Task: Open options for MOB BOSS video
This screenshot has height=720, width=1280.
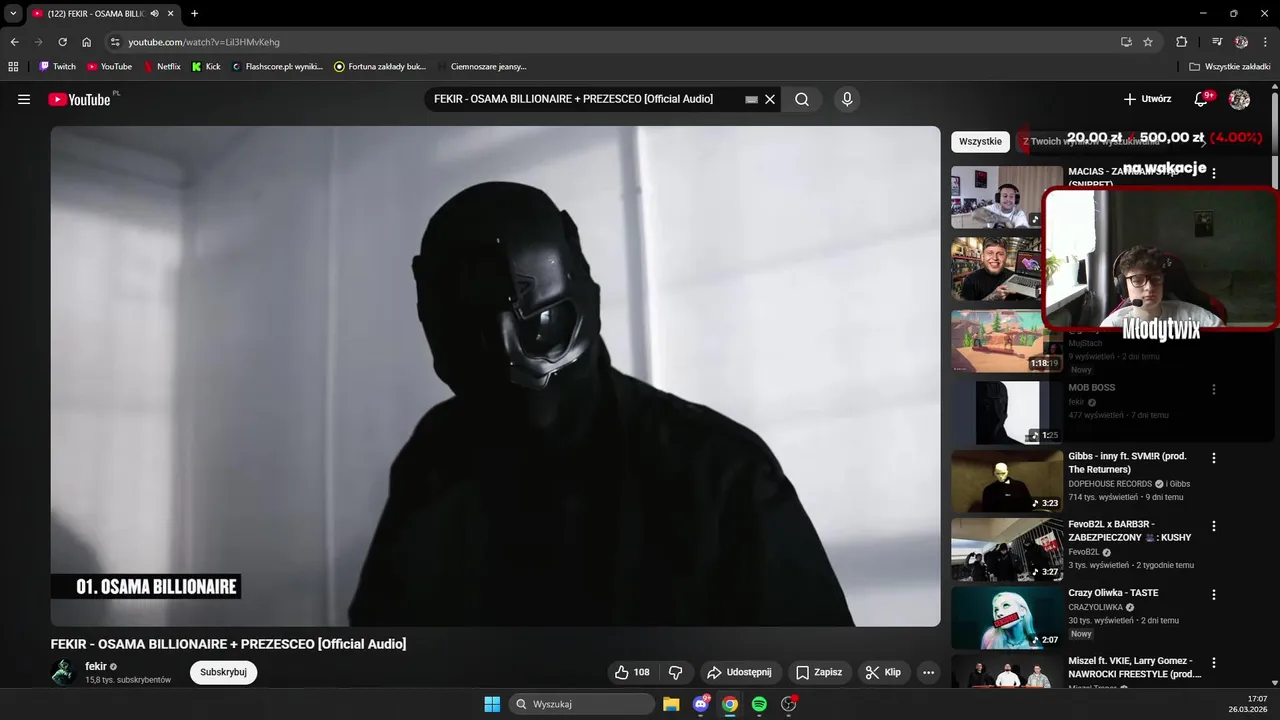Action: pos(1214,389)
